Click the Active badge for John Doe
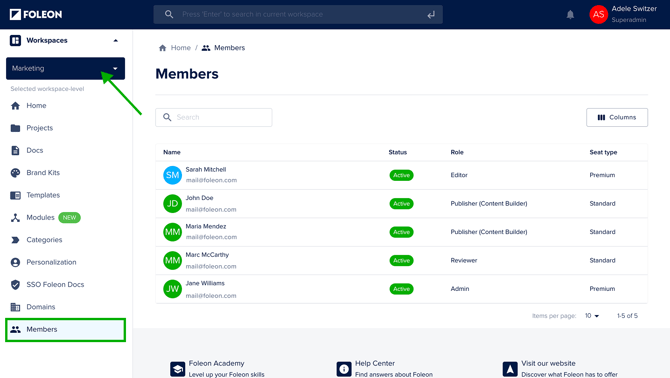 point(401,204)
